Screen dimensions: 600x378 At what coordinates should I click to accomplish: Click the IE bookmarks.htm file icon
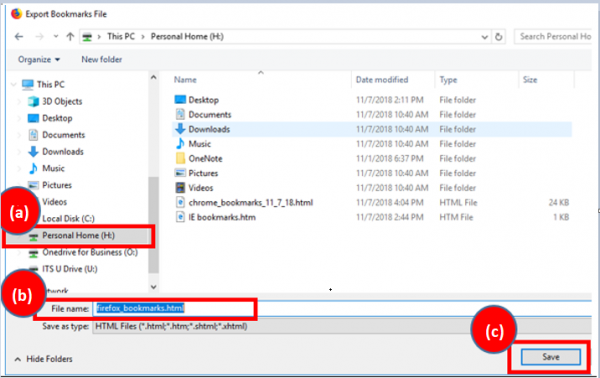tap(180, 217)
